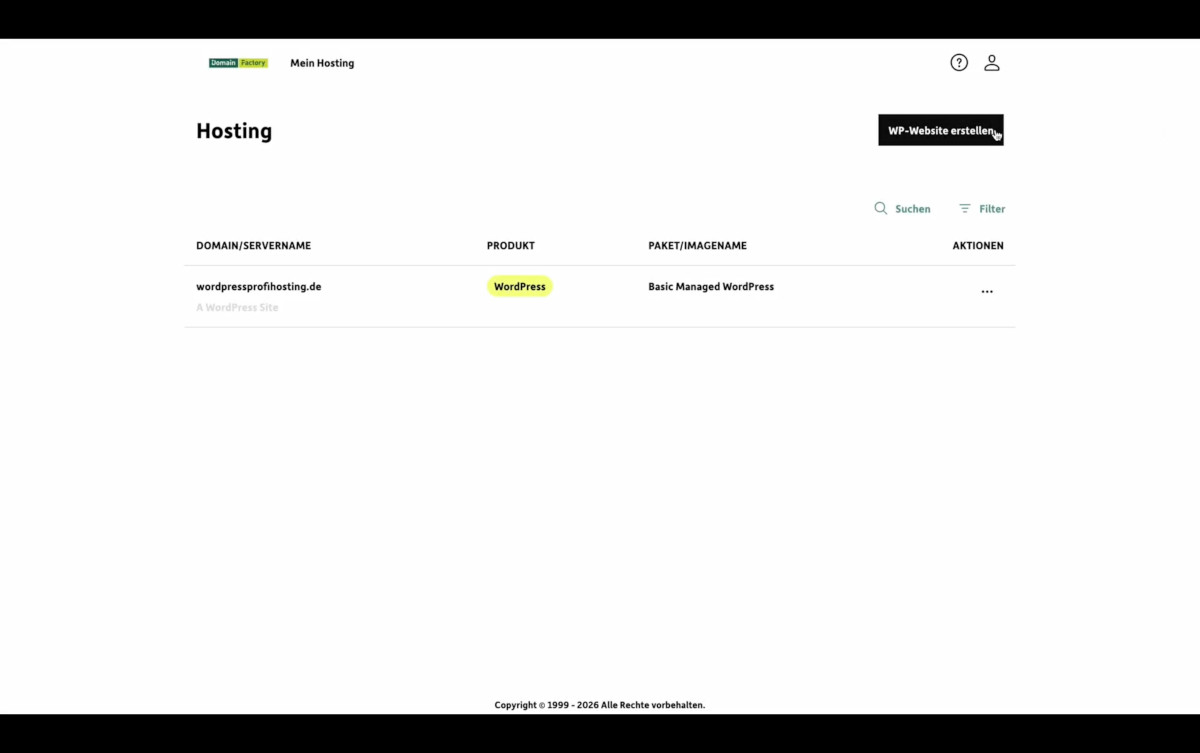Open the wordpressprofihosting.de domain entry
1200x753 pixels.
coord(259,286)
